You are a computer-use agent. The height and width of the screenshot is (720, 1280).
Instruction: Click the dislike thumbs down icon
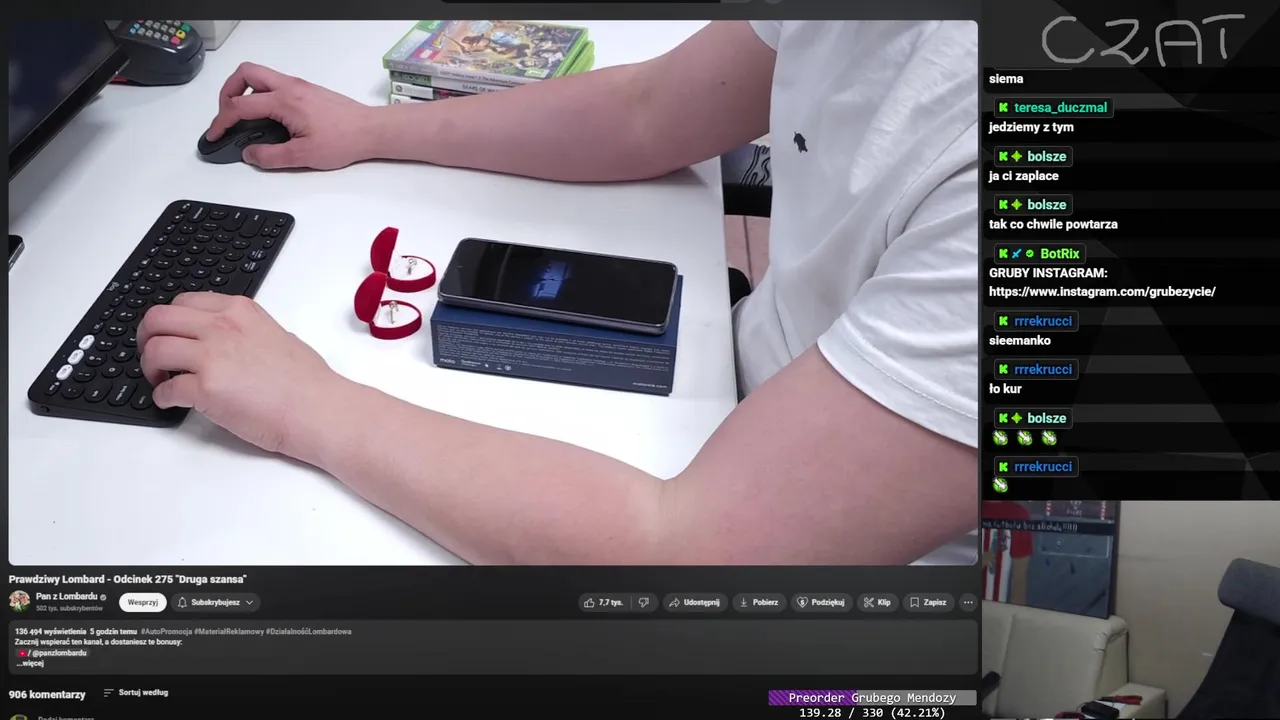[644, 602]
